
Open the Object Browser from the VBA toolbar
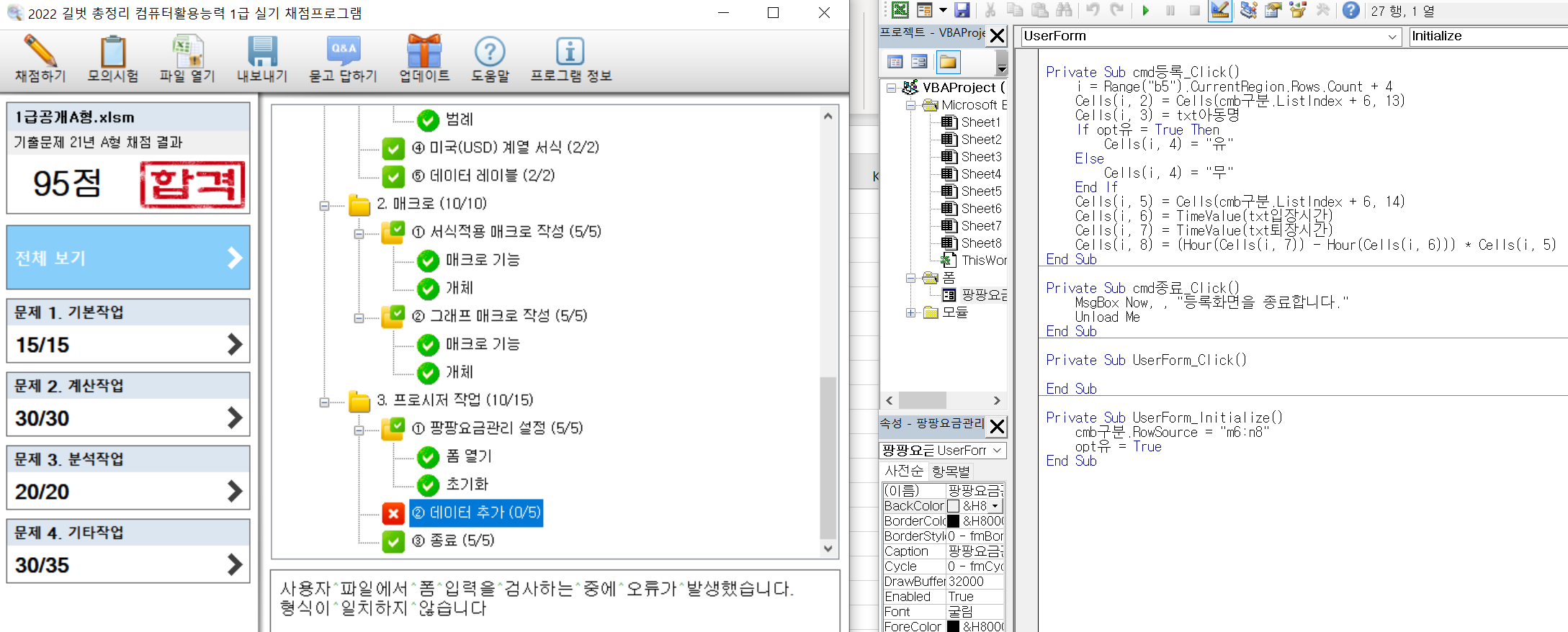coord(1297,11)
